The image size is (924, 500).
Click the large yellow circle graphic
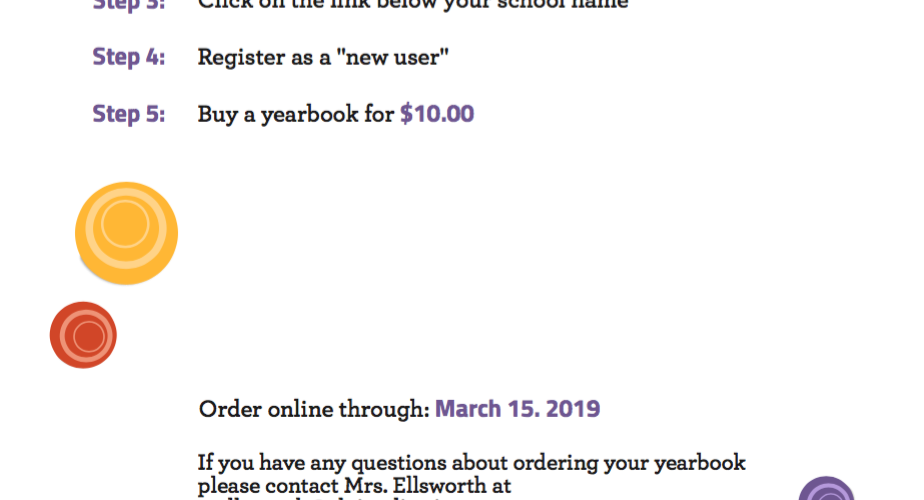(126, 233)
